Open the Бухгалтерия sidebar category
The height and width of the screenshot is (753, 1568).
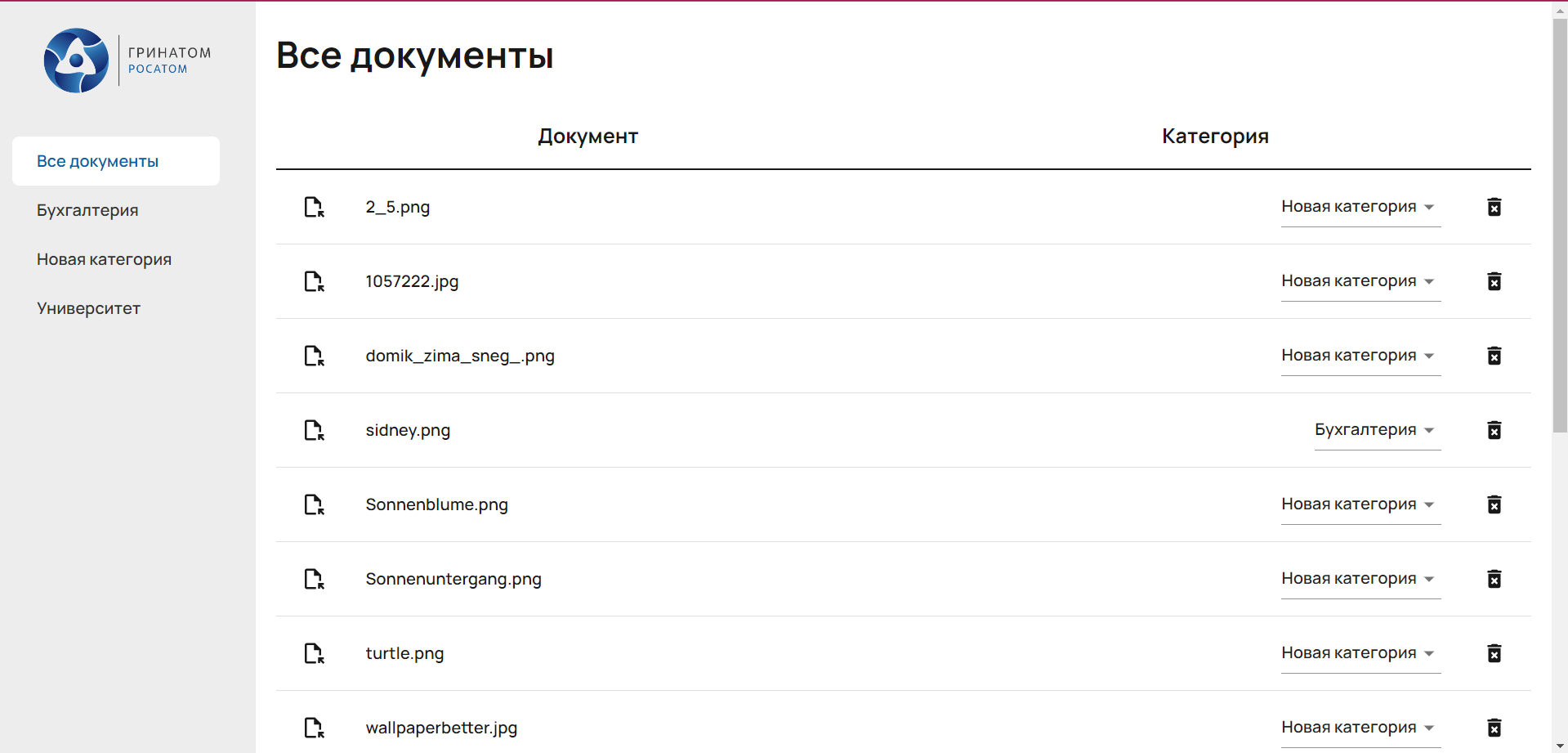coord(87,210)
